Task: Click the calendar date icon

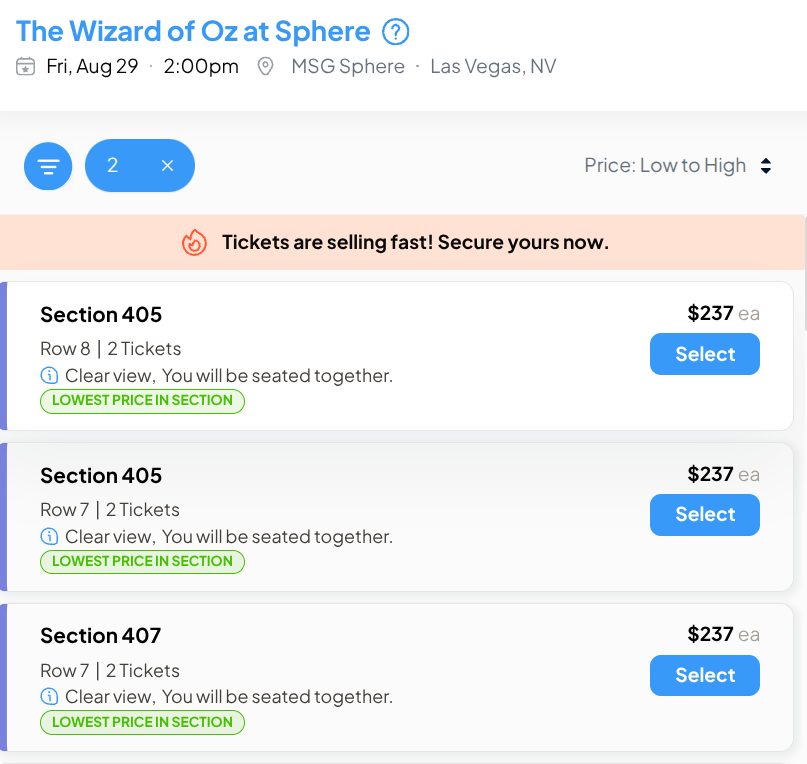Action: click(x=25, y=66)
